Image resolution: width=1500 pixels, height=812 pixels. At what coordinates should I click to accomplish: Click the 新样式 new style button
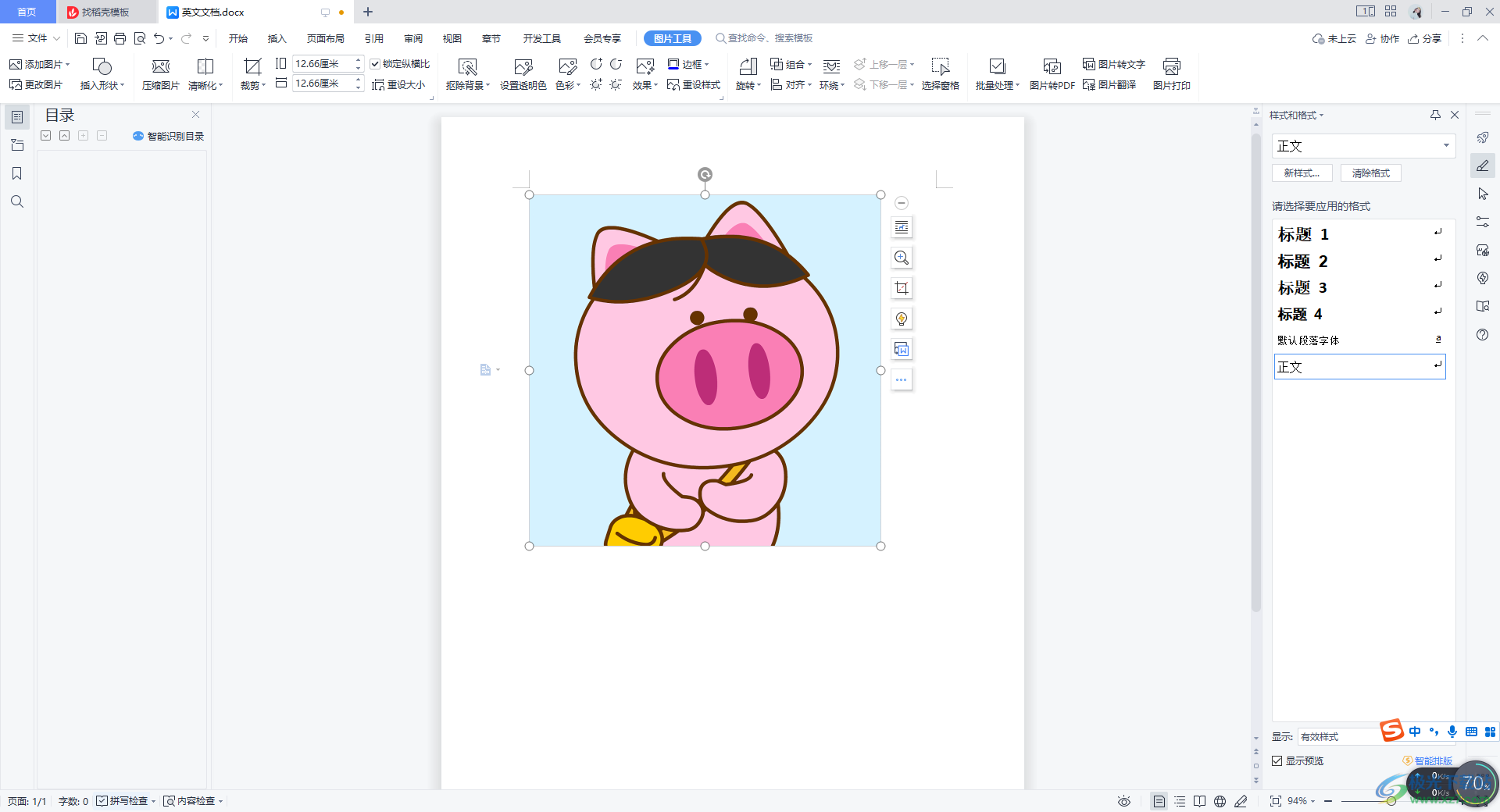pyautogui.click(x=1302, y=173)
